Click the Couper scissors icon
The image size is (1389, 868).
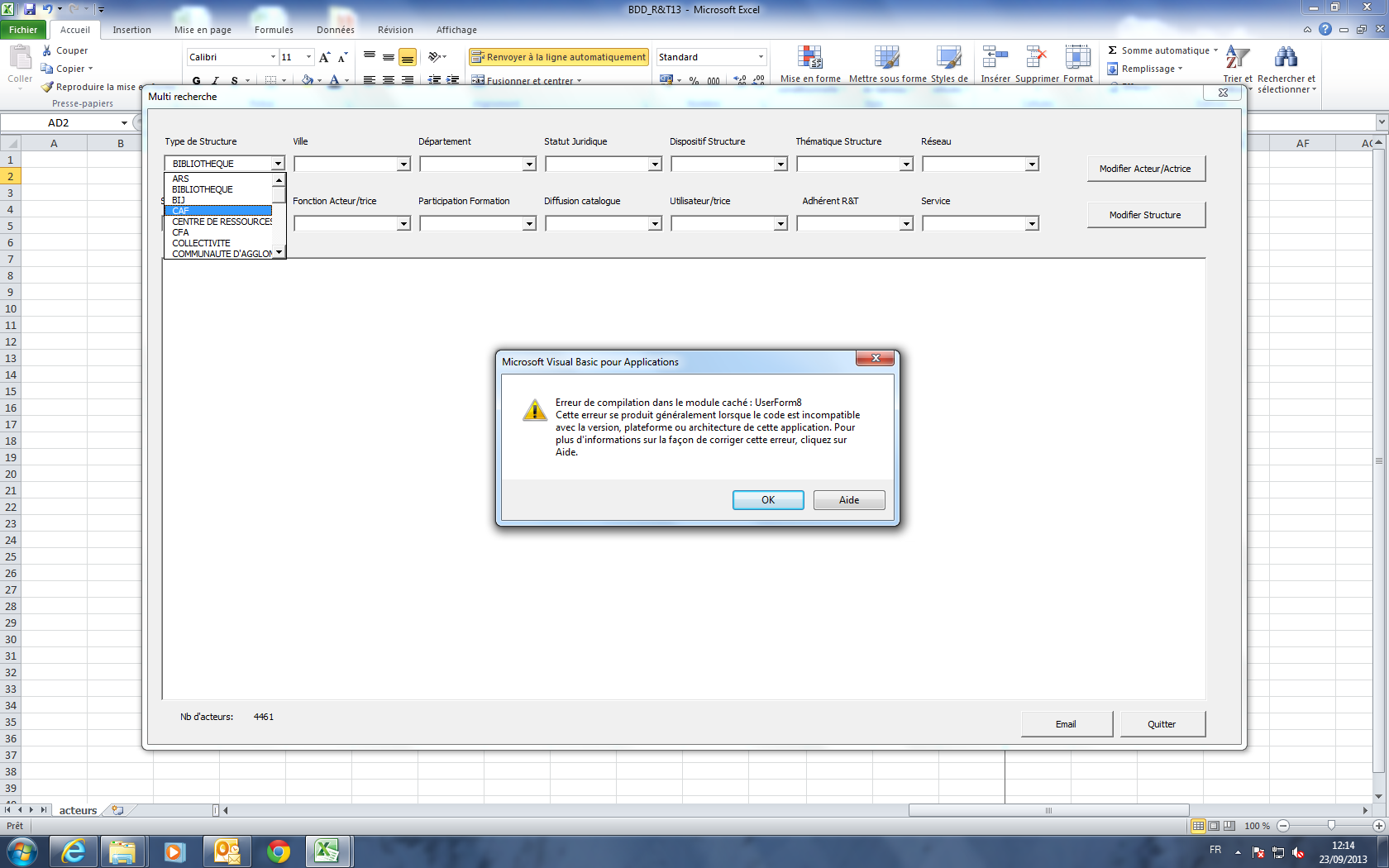(47, 50)
